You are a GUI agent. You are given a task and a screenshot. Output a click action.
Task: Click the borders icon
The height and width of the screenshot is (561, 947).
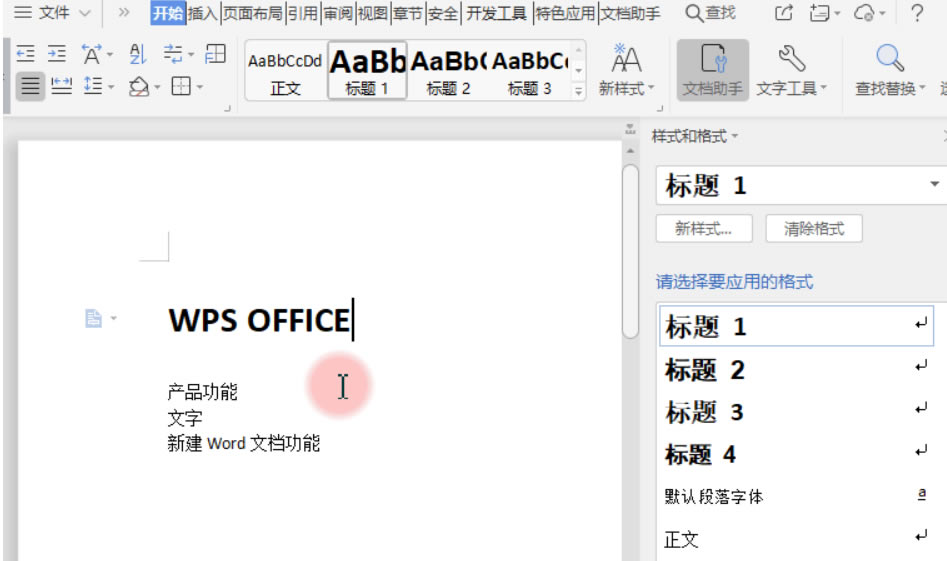click(181, 87)
